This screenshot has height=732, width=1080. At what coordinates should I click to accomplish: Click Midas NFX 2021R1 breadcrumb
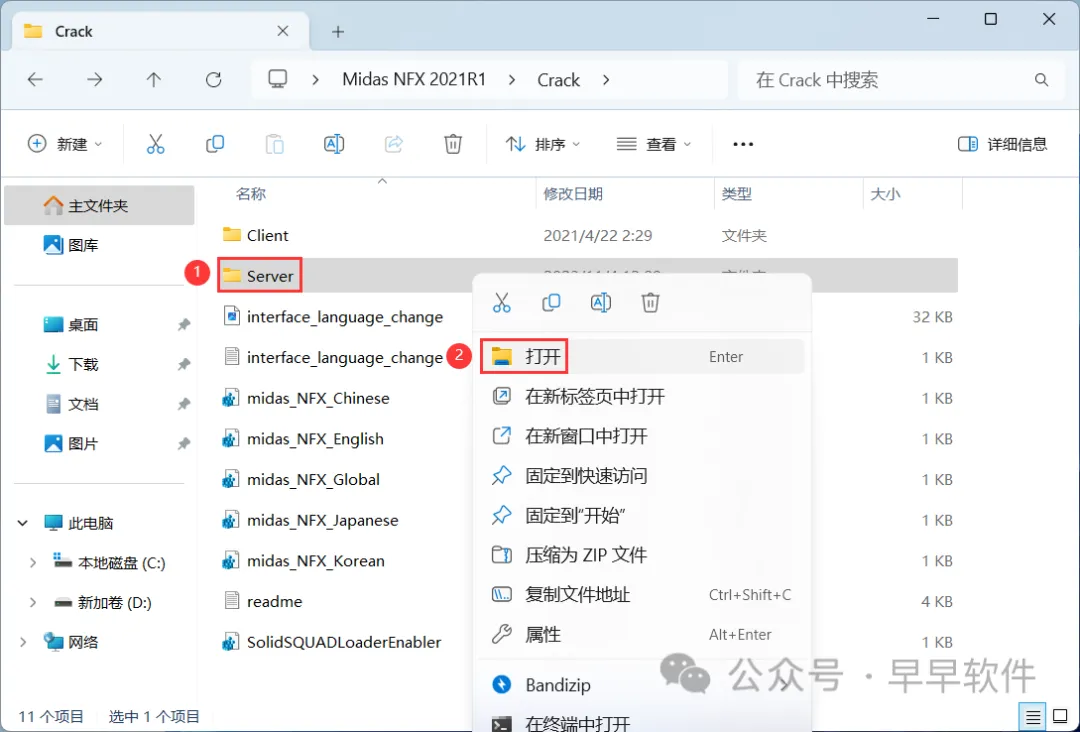click(414, 80)
